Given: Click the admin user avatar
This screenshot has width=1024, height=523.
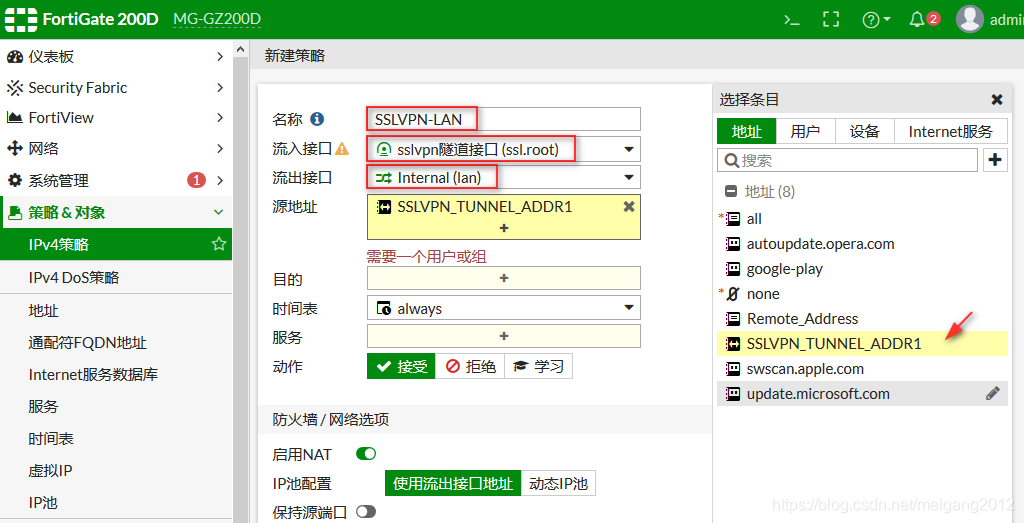Looking at the screenshot, I should click(970, 19).
